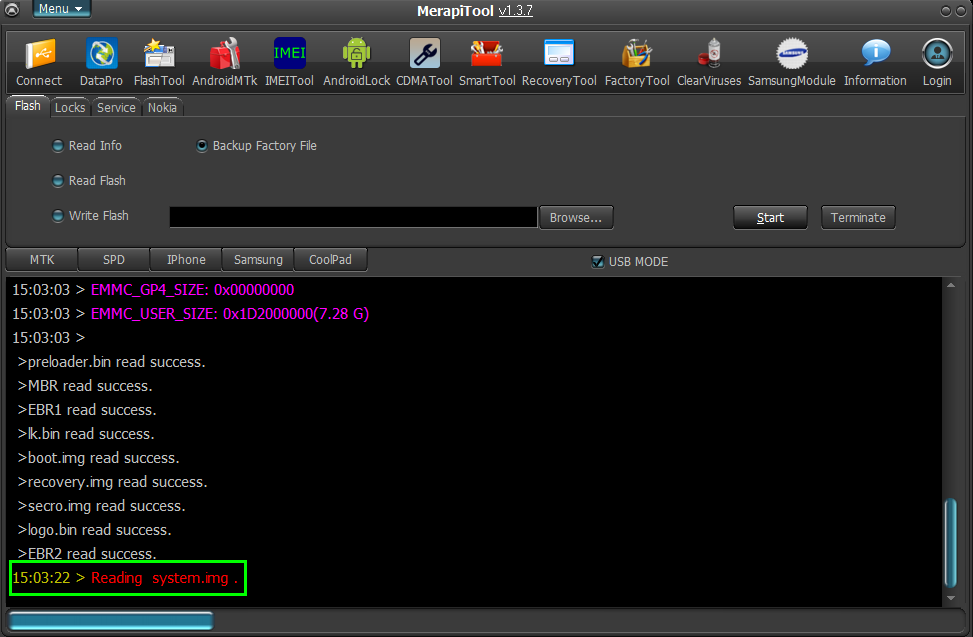Select the CoolPad platform tab
This screenshot has height=637, width=973.
point(330,260)
